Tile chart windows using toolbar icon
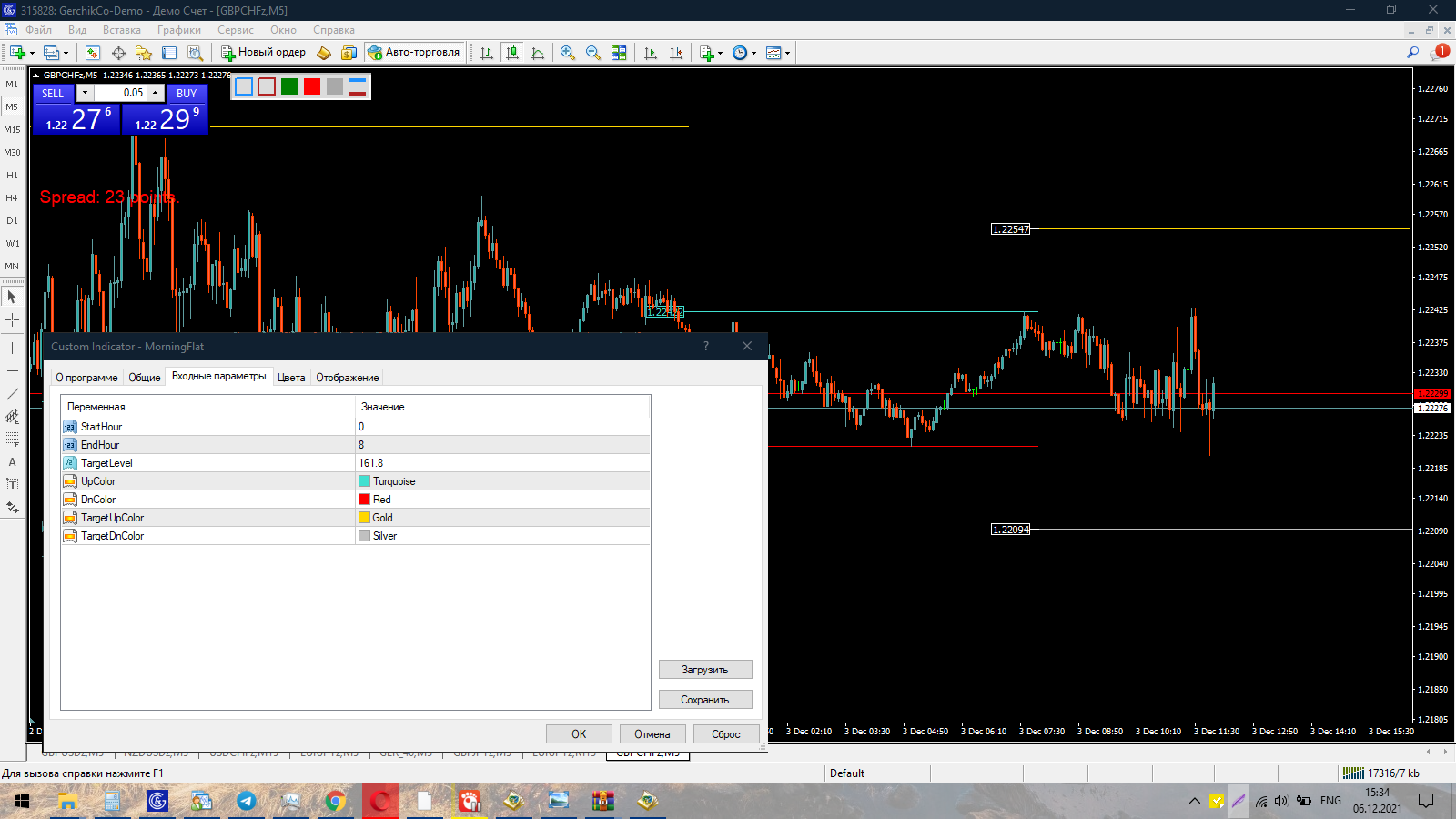 pos(619,53)
